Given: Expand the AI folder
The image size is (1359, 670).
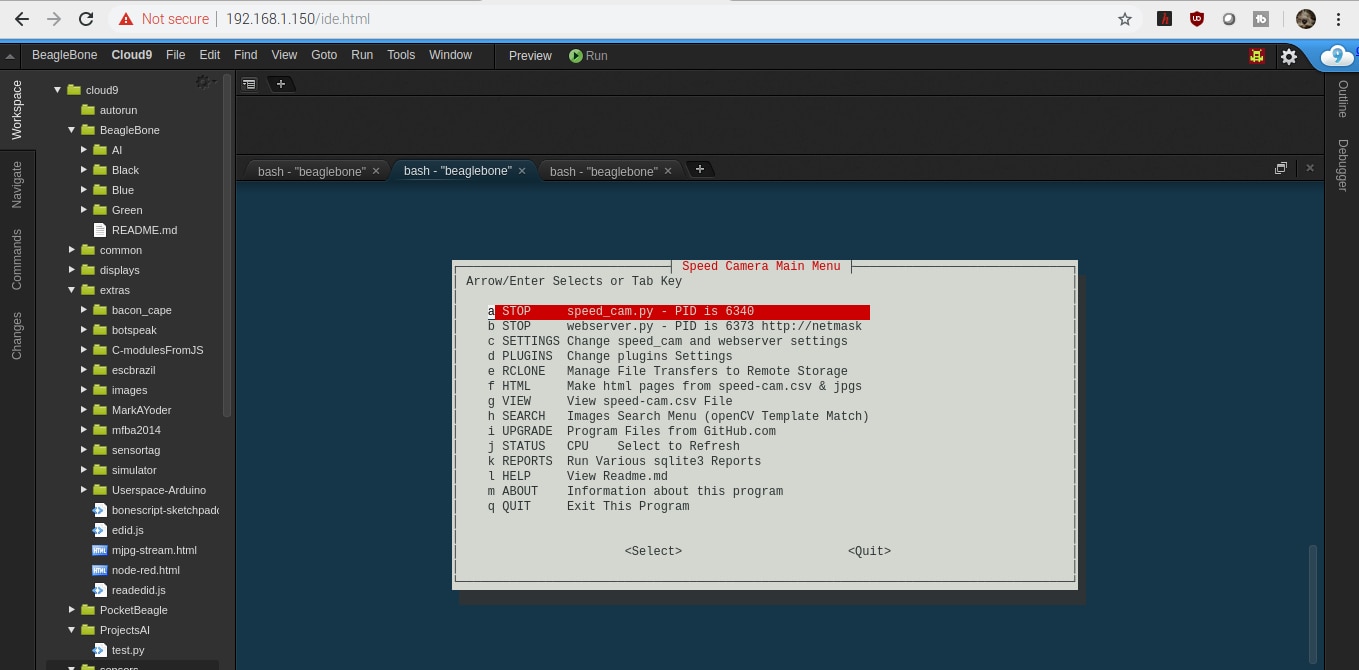Looking at the screenshot, I should (85, 150).
